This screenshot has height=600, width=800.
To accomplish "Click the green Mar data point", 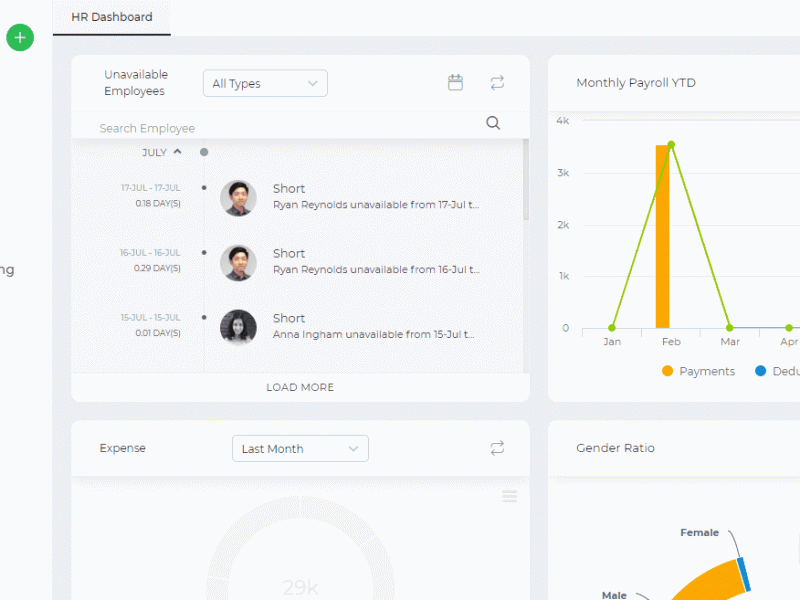I will (730, 328).
